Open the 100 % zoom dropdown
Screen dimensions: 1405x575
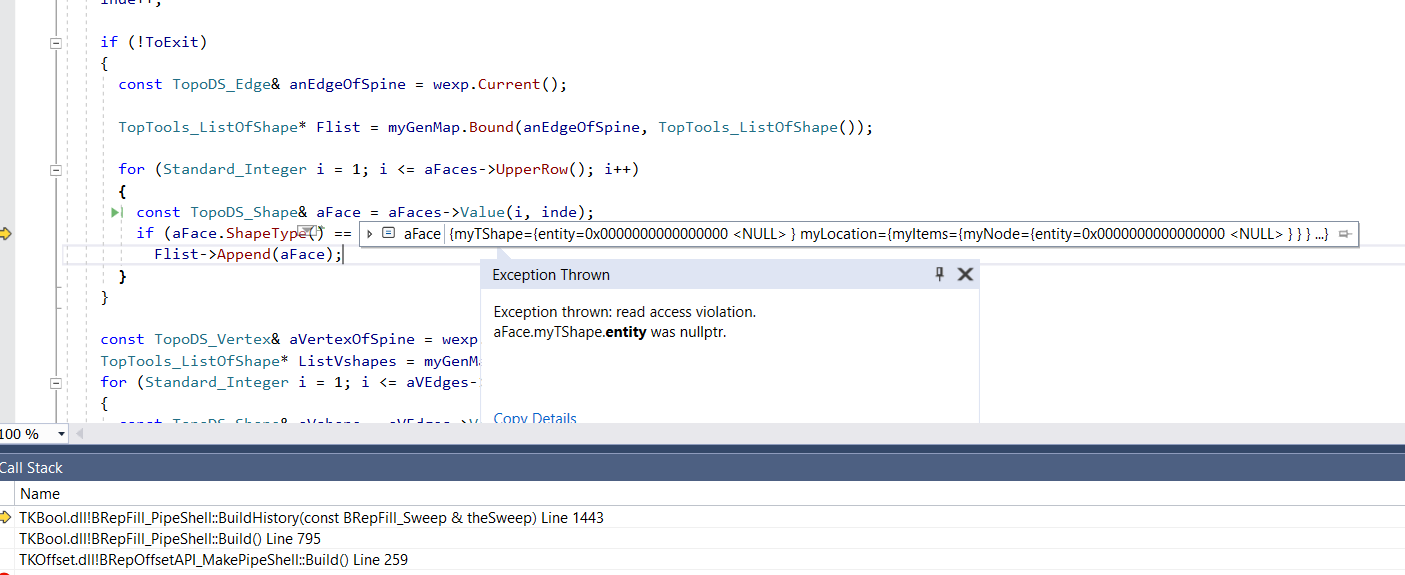[x=62, y=434]
